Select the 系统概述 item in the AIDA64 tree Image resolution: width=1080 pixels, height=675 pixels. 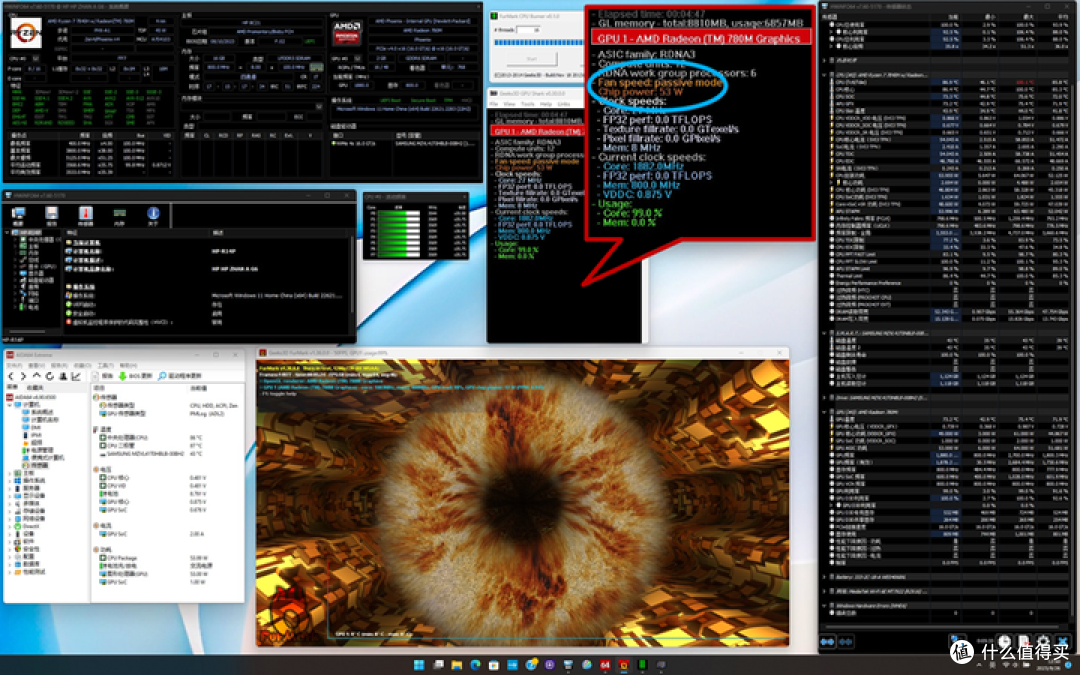click(39, 412)
